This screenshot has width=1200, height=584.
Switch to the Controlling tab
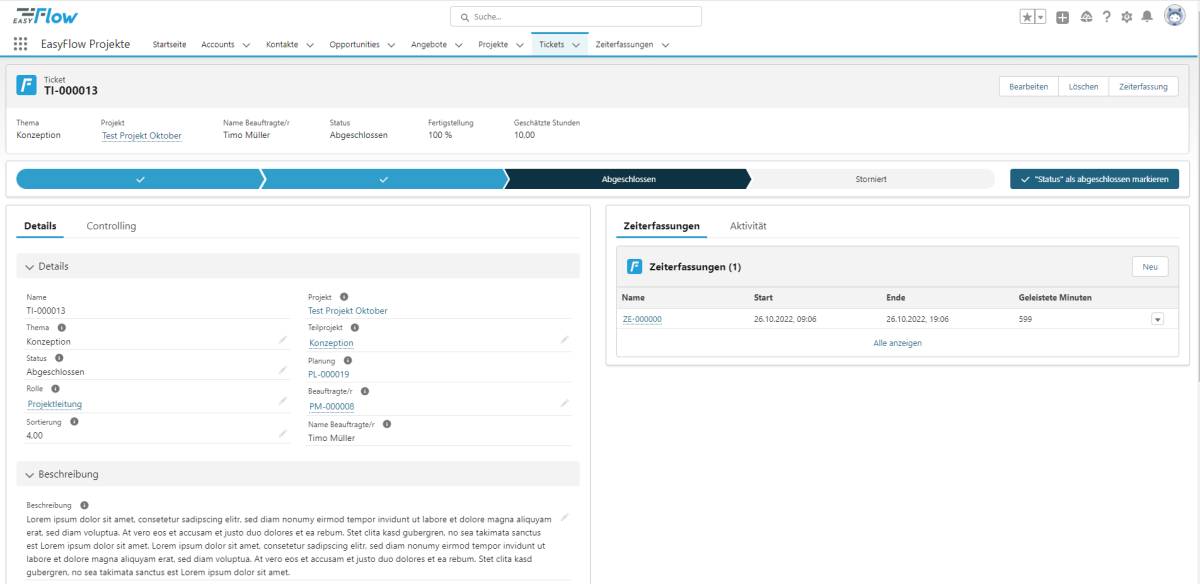(x=111, y=226)
